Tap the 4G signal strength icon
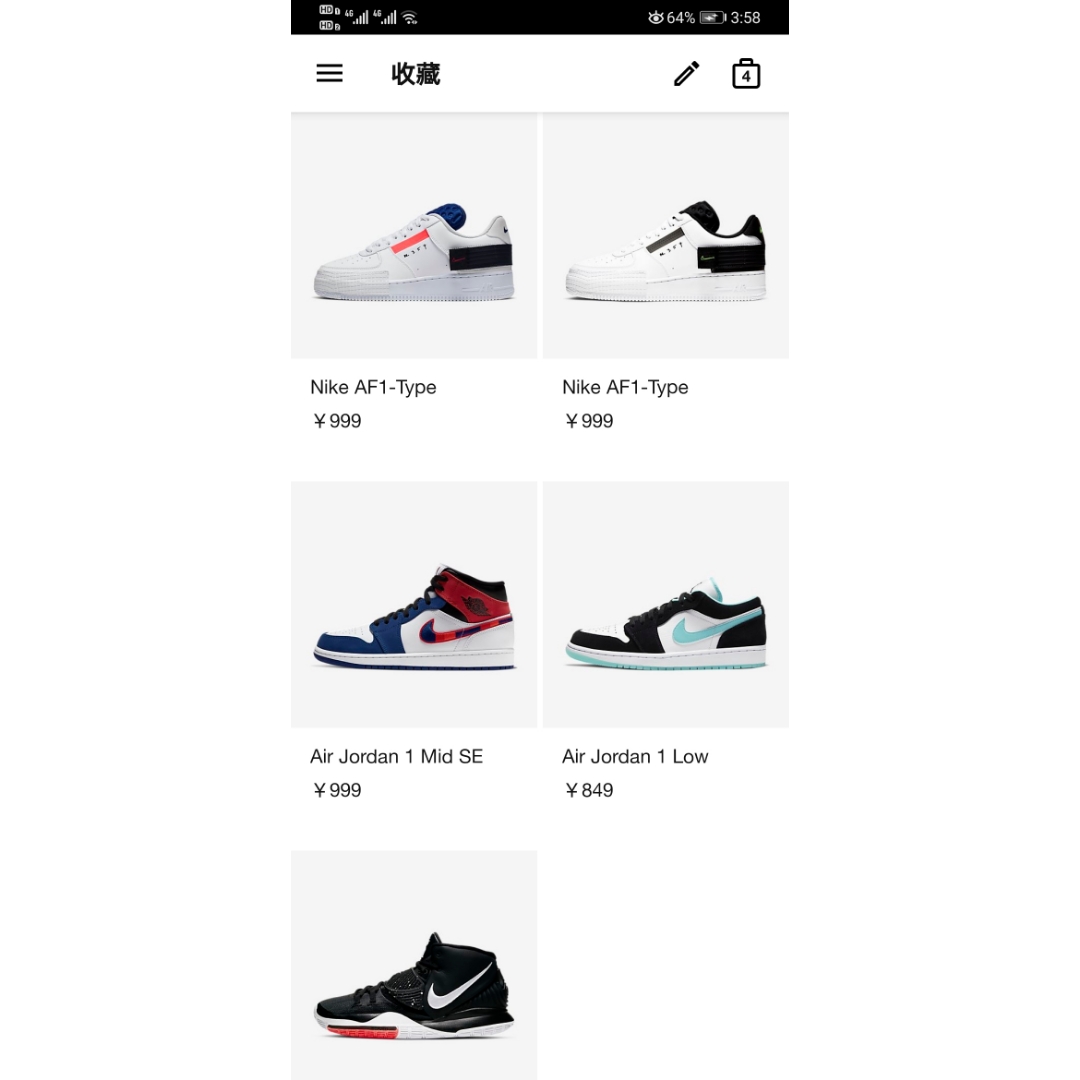Screen dimensions: 1080x1080 357,17
